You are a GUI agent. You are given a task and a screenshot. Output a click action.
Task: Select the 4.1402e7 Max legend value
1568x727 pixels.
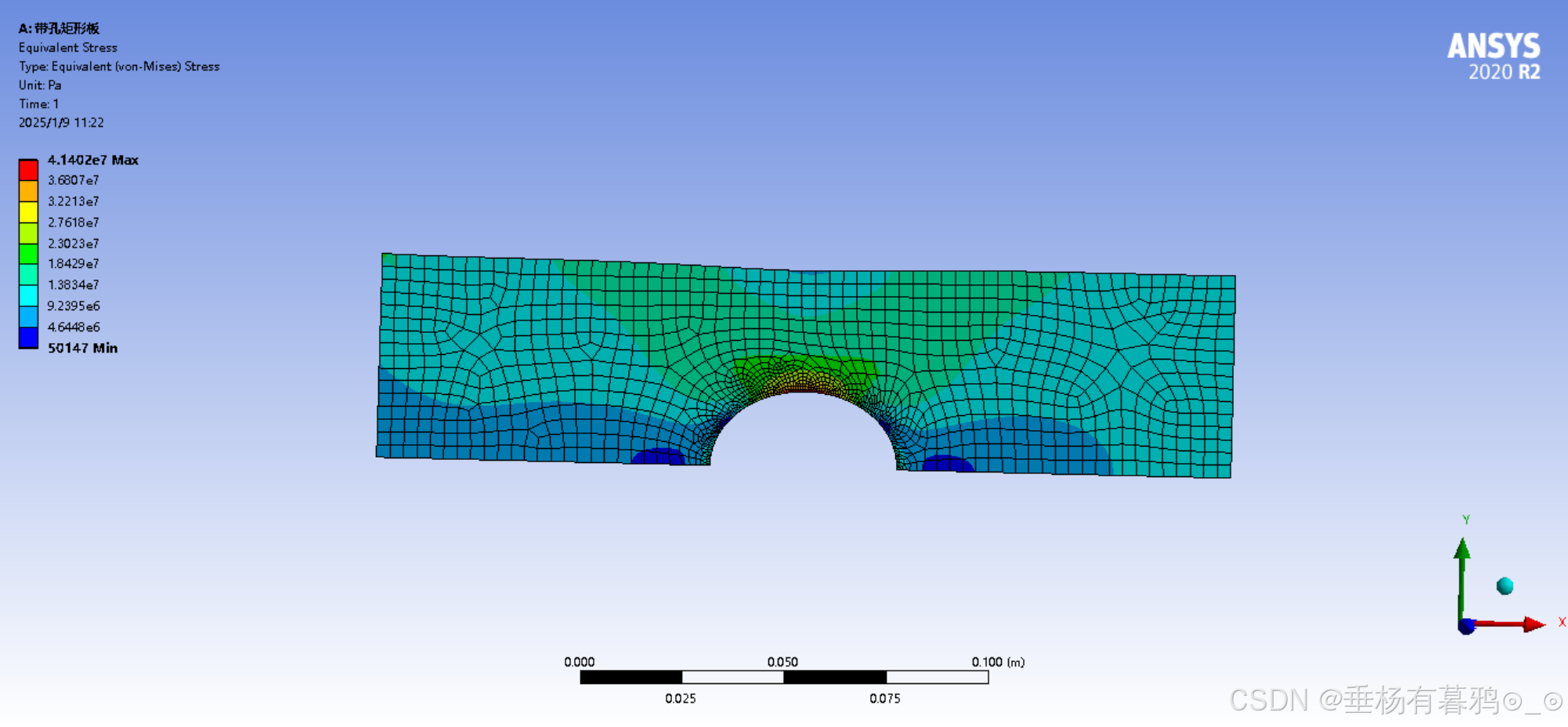point(93,160)
